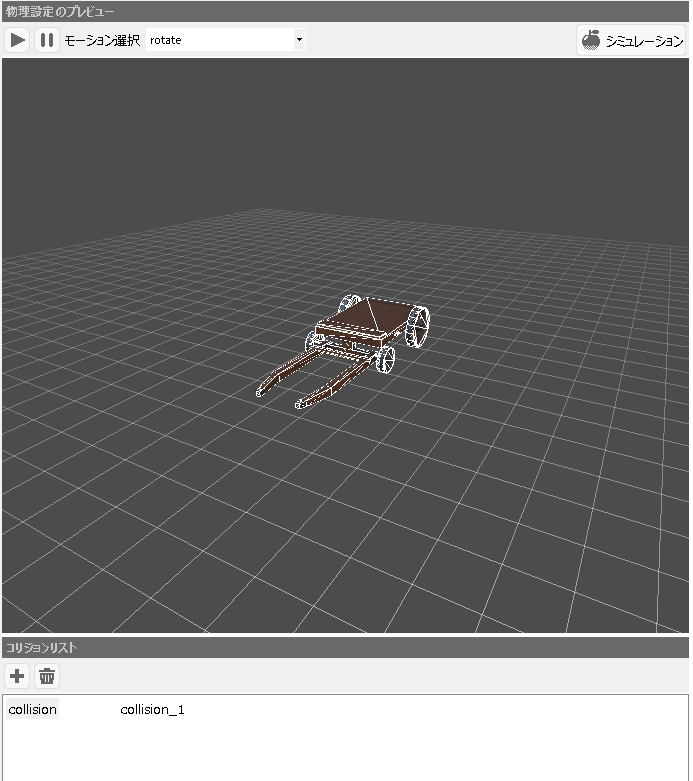Click the cart's left rear wheel

350,301
